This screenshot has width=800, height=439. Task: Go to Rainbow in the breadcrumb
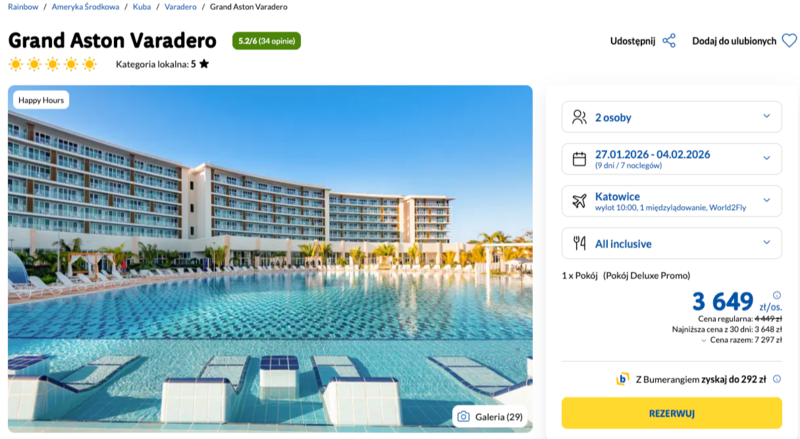[24, 7]
